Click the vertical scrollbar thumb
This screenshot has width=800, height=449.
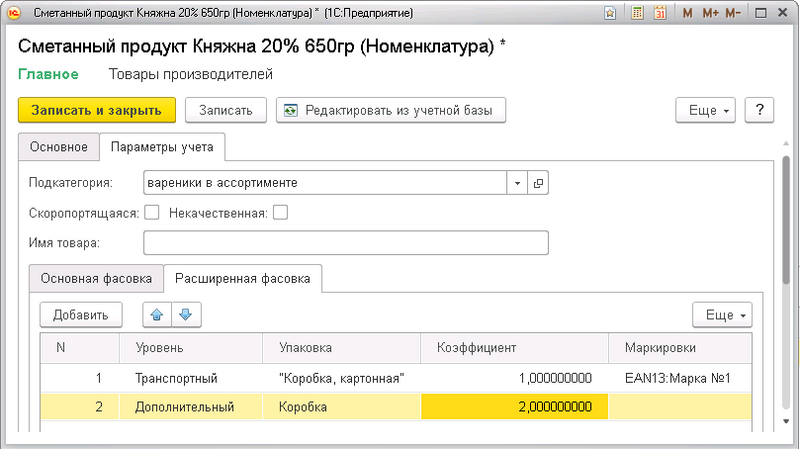click(786, 219)
